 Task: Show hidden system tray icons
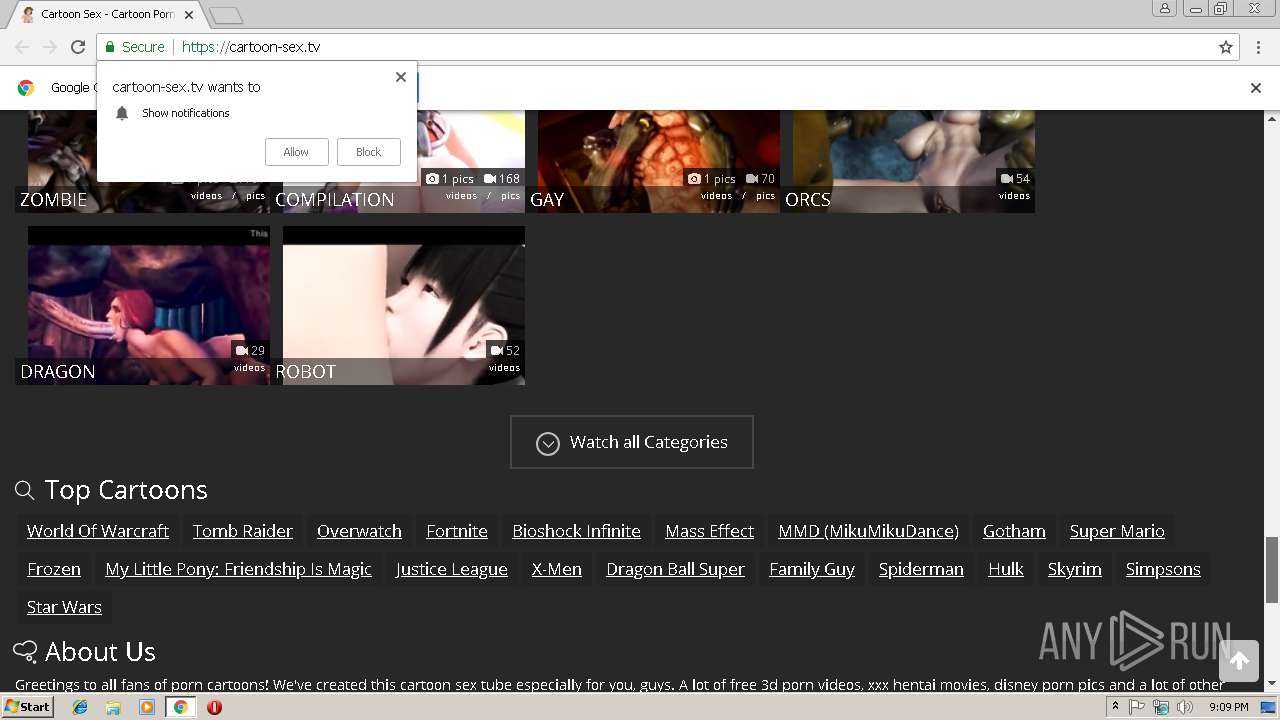pos(1115,707)
